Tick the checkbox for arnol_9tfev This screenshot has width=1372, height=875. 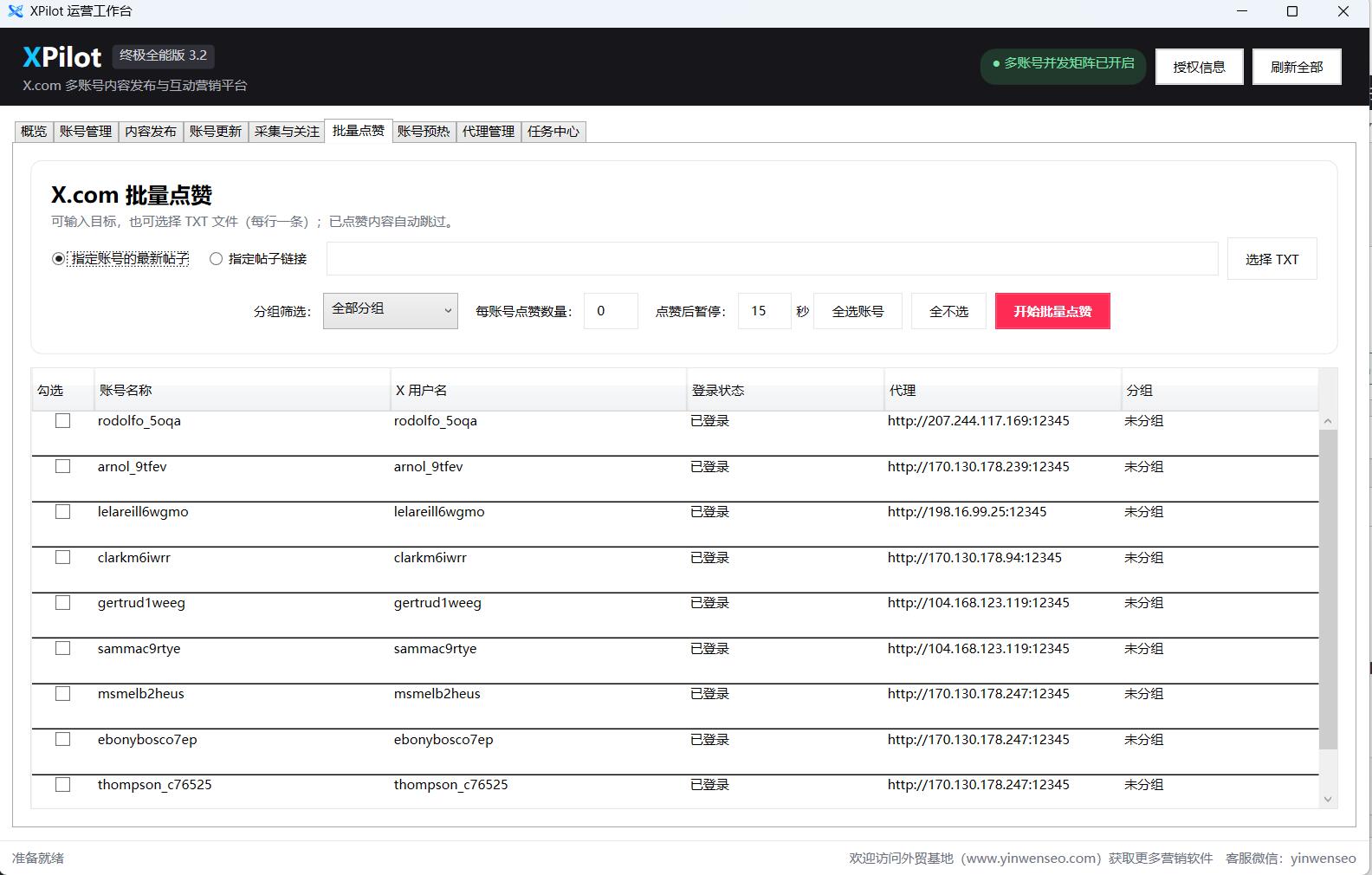click(62, 466)
